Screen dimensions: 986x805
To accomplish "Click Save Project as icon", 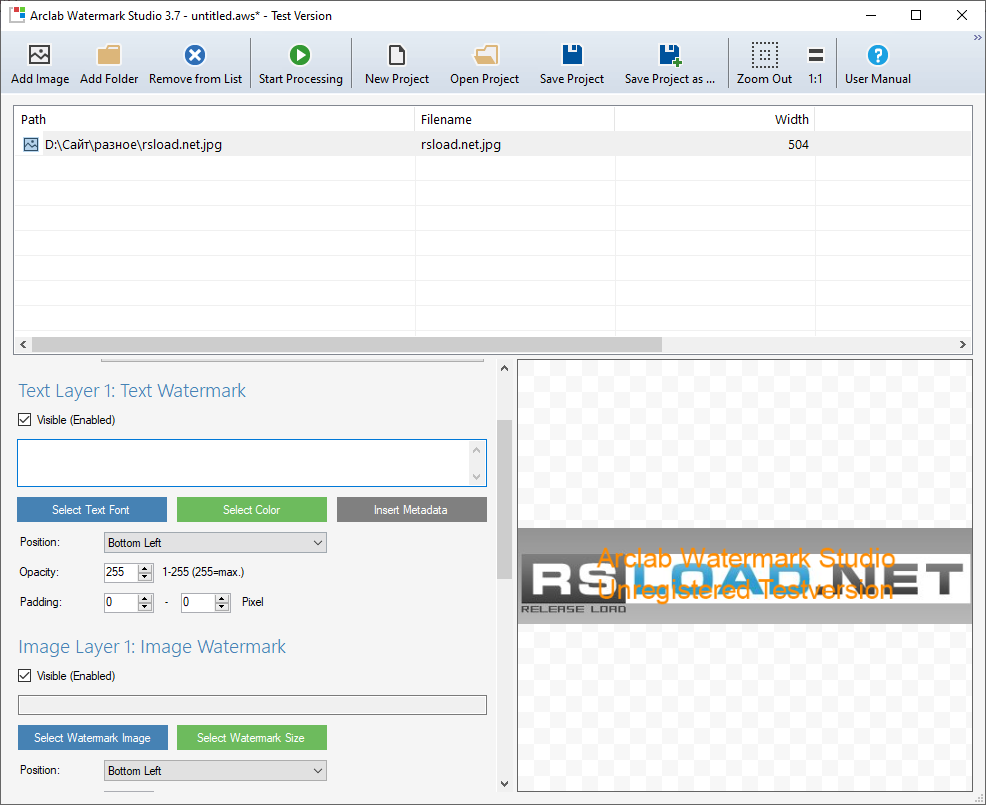I will click(x=670, y=55).
